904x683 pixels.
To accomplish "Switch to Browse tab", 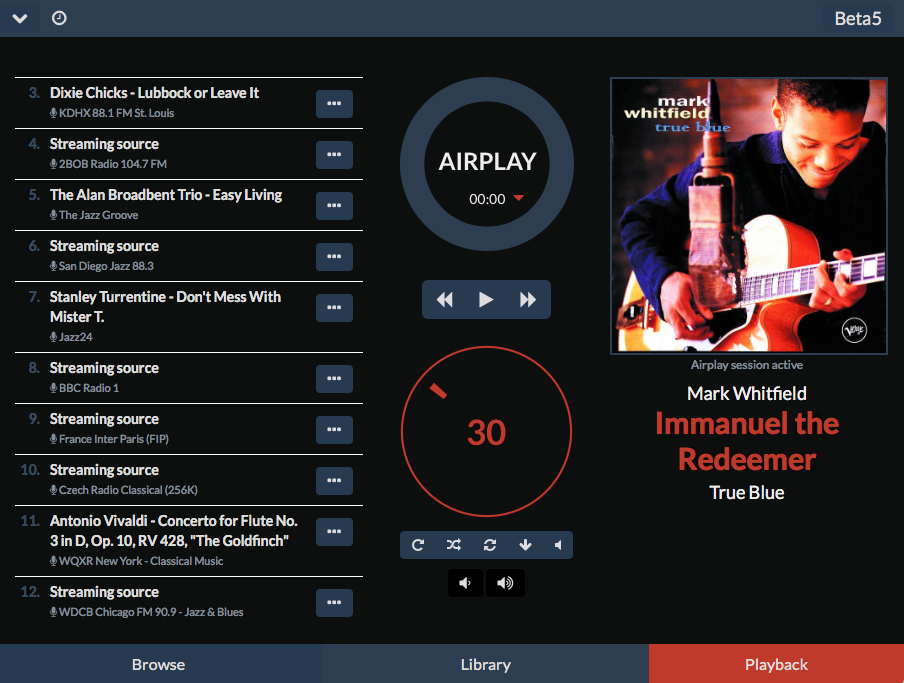I will click(159, 665).
